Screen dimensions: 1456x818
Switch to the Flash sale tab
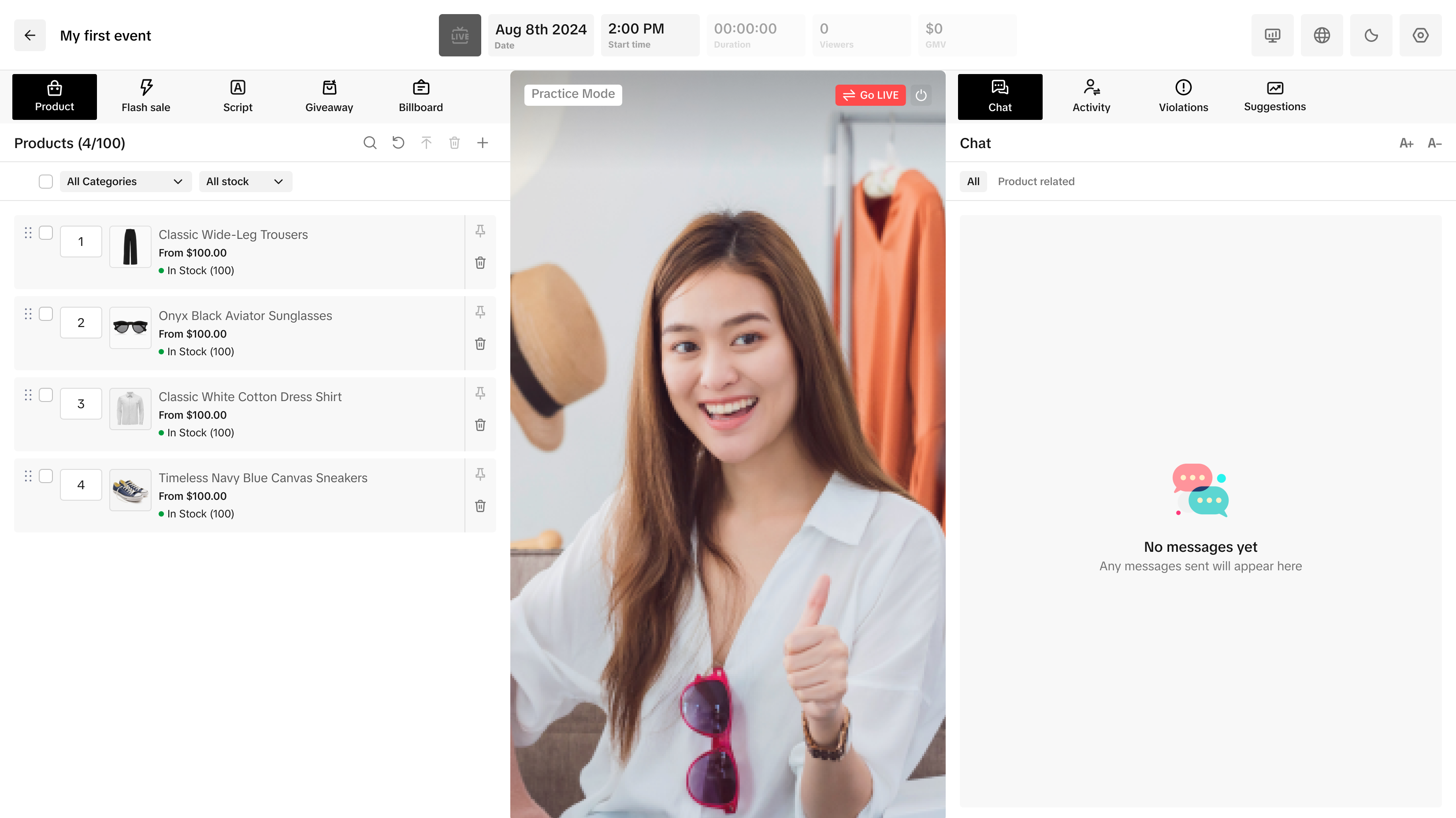146,97
